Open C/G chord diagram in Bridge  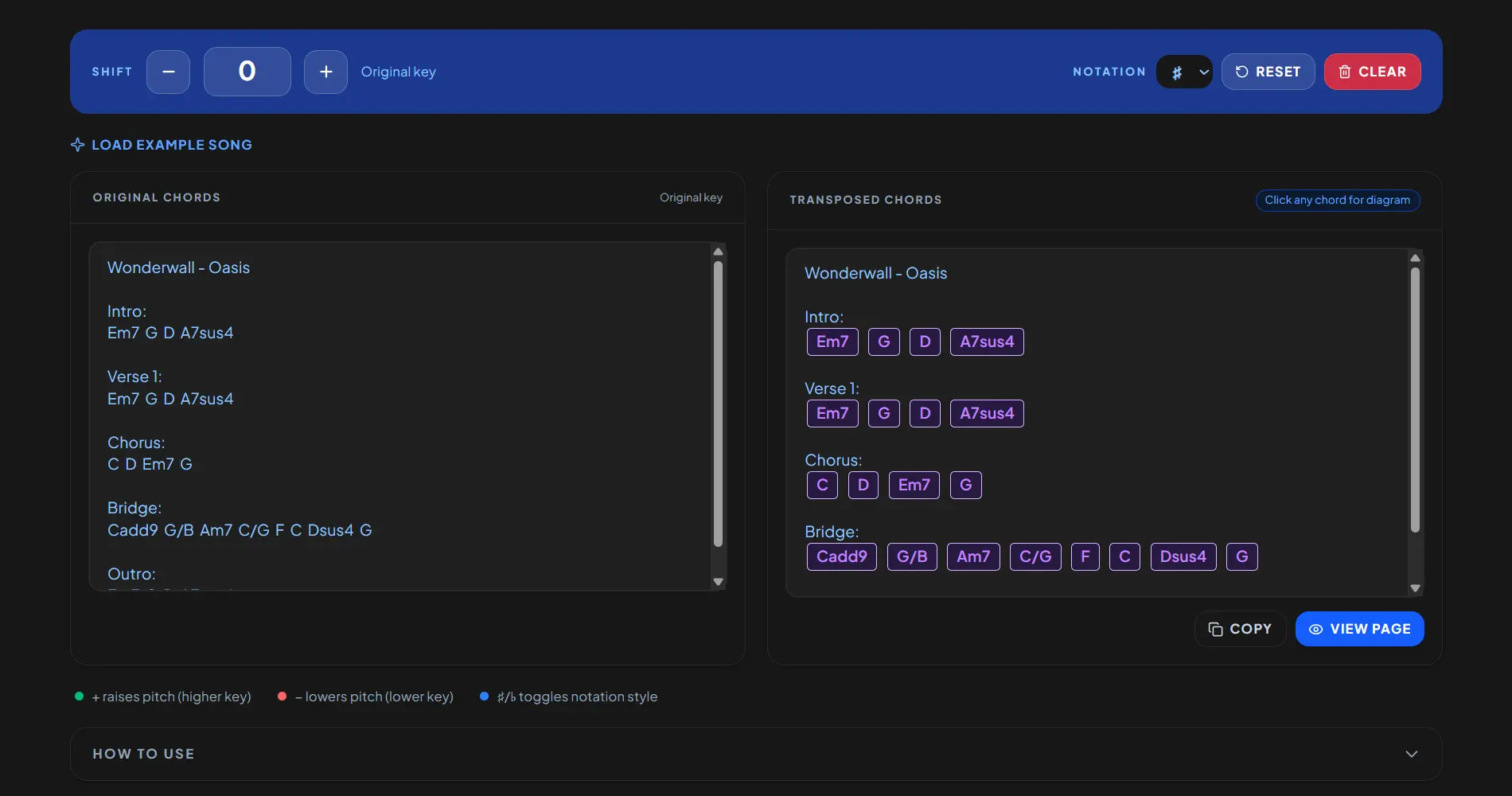[1035, 556]
